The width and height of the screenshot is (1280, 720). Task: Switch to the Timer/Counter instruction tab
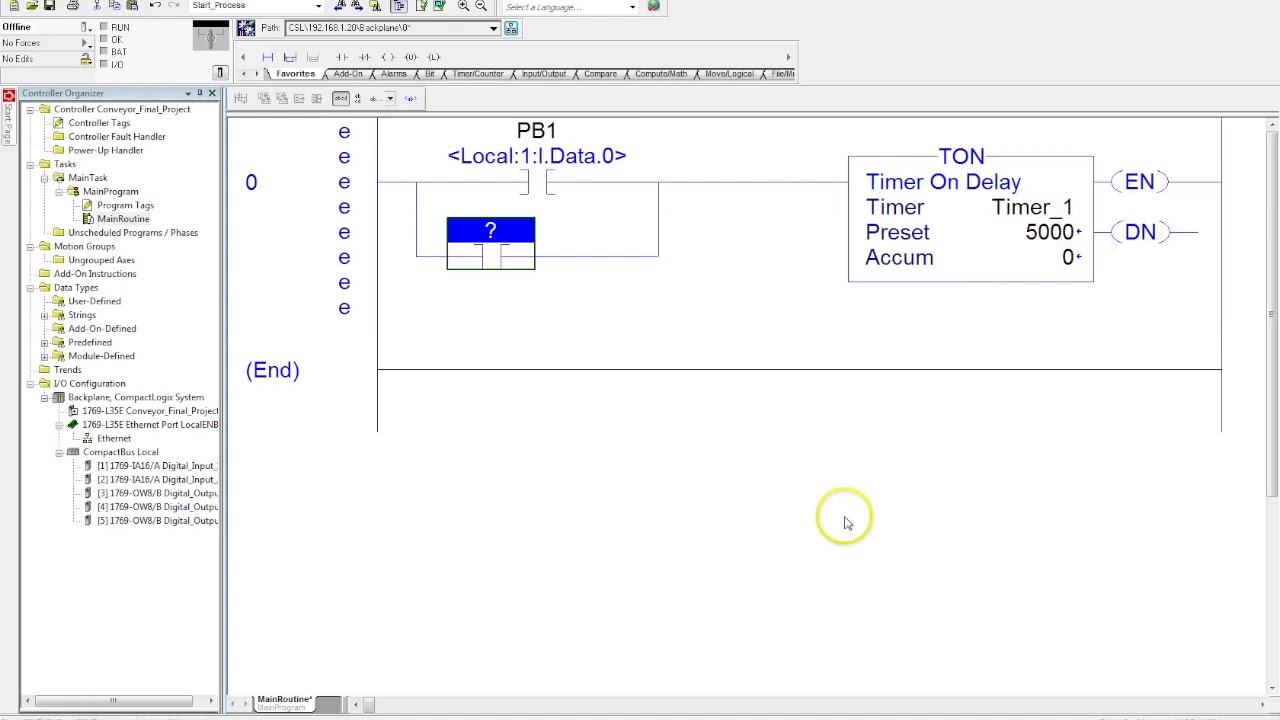point(477,74)
